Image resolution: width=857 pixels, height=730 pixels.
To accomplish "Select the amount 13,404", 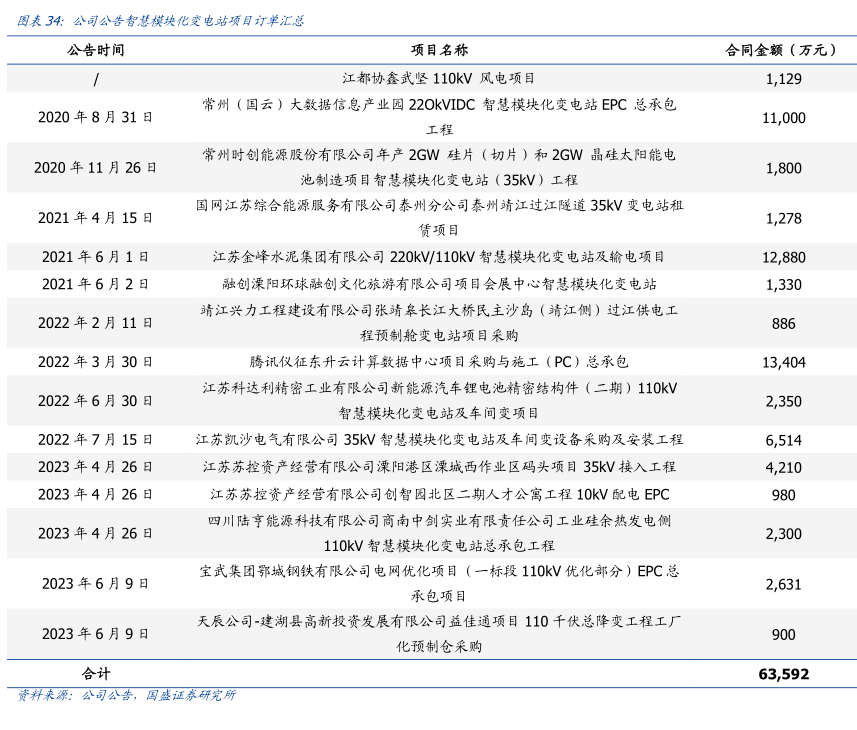I will 783,362.
